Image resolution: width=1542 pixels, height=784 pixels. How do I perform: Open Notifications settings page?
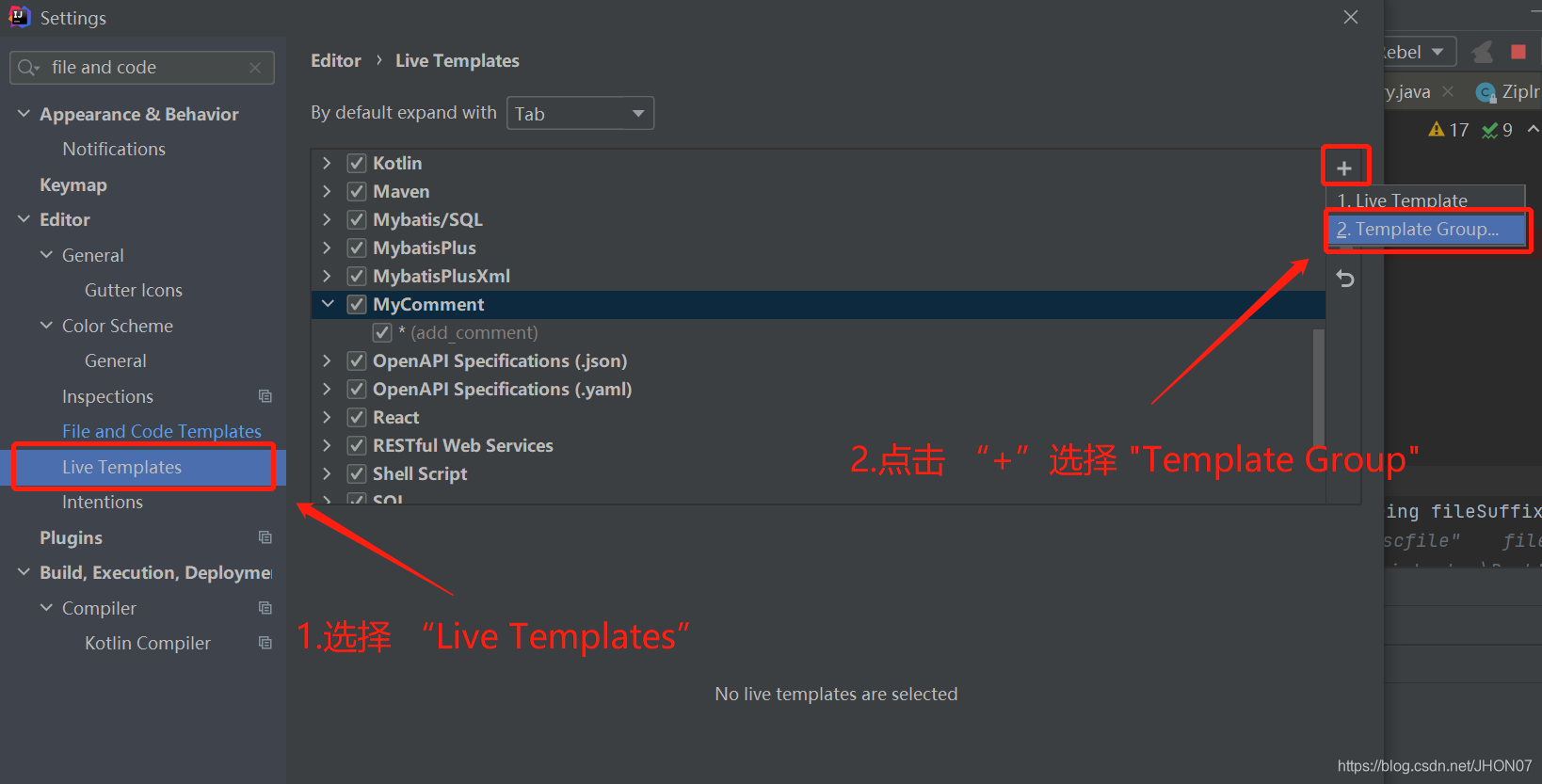click(114, 149)
